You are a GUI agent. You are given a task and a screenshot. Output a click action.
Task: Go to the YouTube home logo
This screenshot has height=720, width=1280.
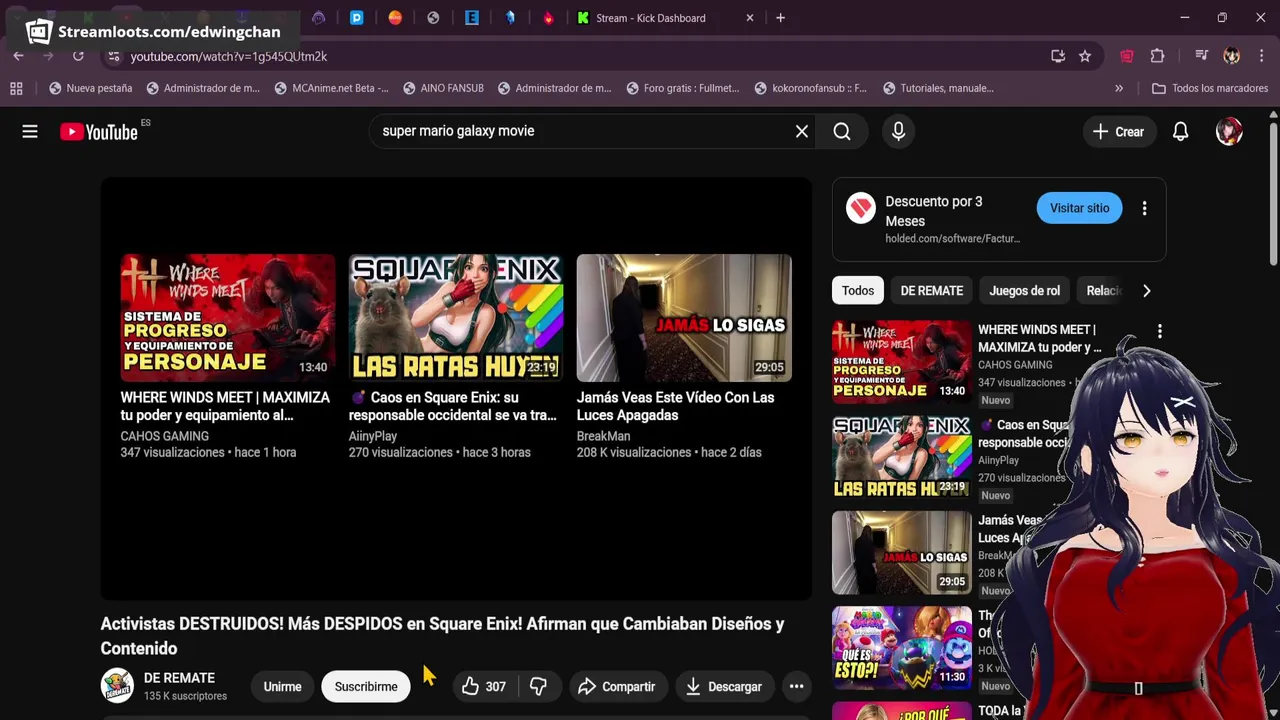pyautogui.click(x=98, y=131)
